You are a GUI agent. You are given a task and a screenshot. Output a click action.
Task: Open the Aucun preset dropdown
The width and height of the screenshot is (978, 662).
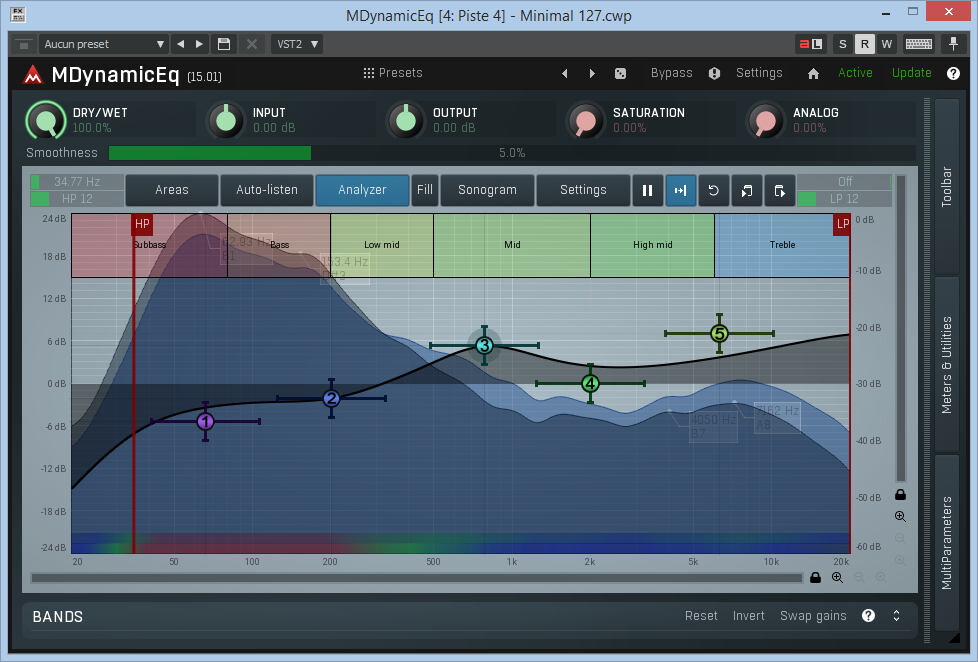click(104, 44)
